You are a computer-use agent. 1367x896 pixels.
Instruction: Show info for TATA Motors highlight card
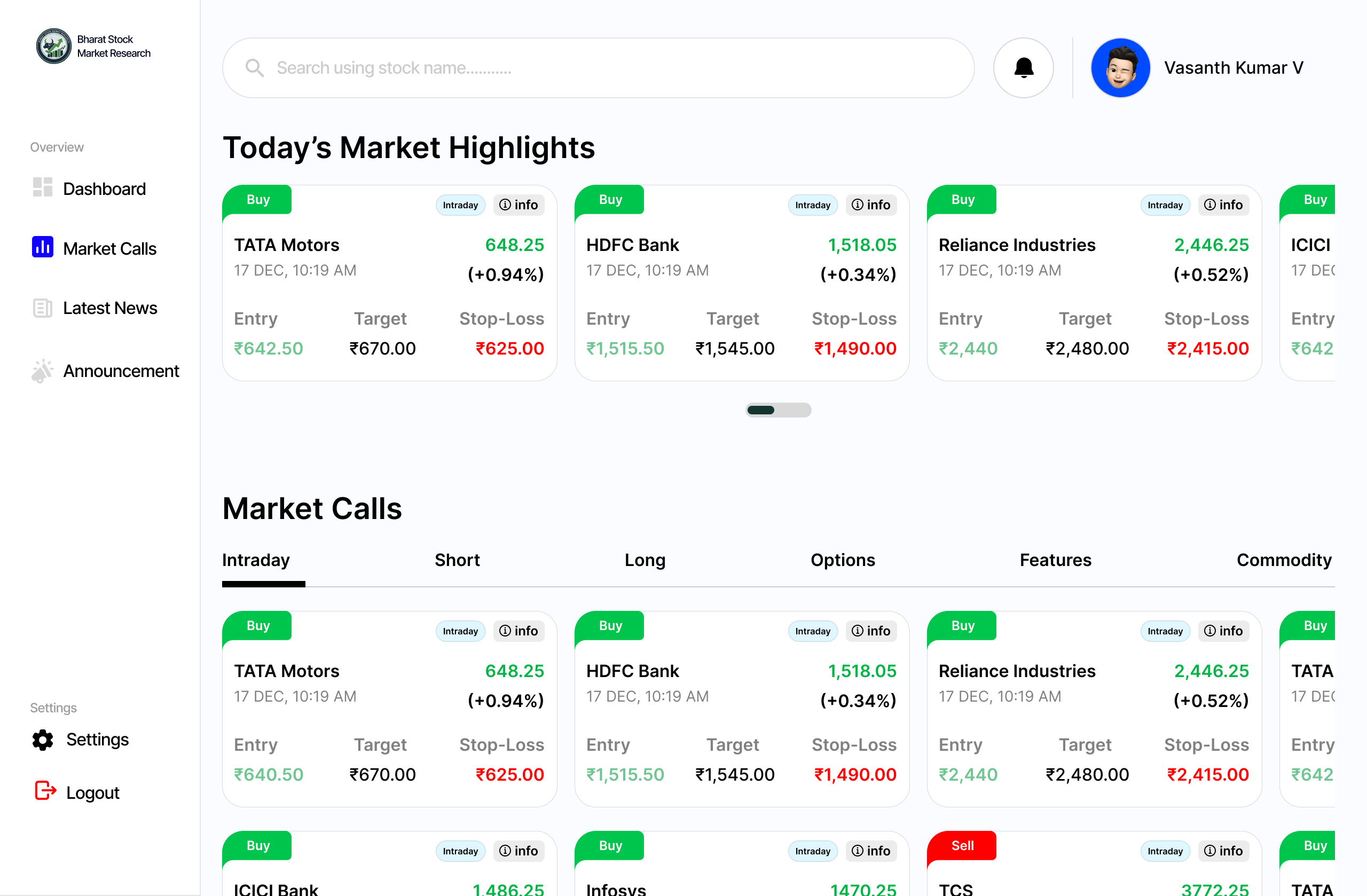[x=518, y=205]
